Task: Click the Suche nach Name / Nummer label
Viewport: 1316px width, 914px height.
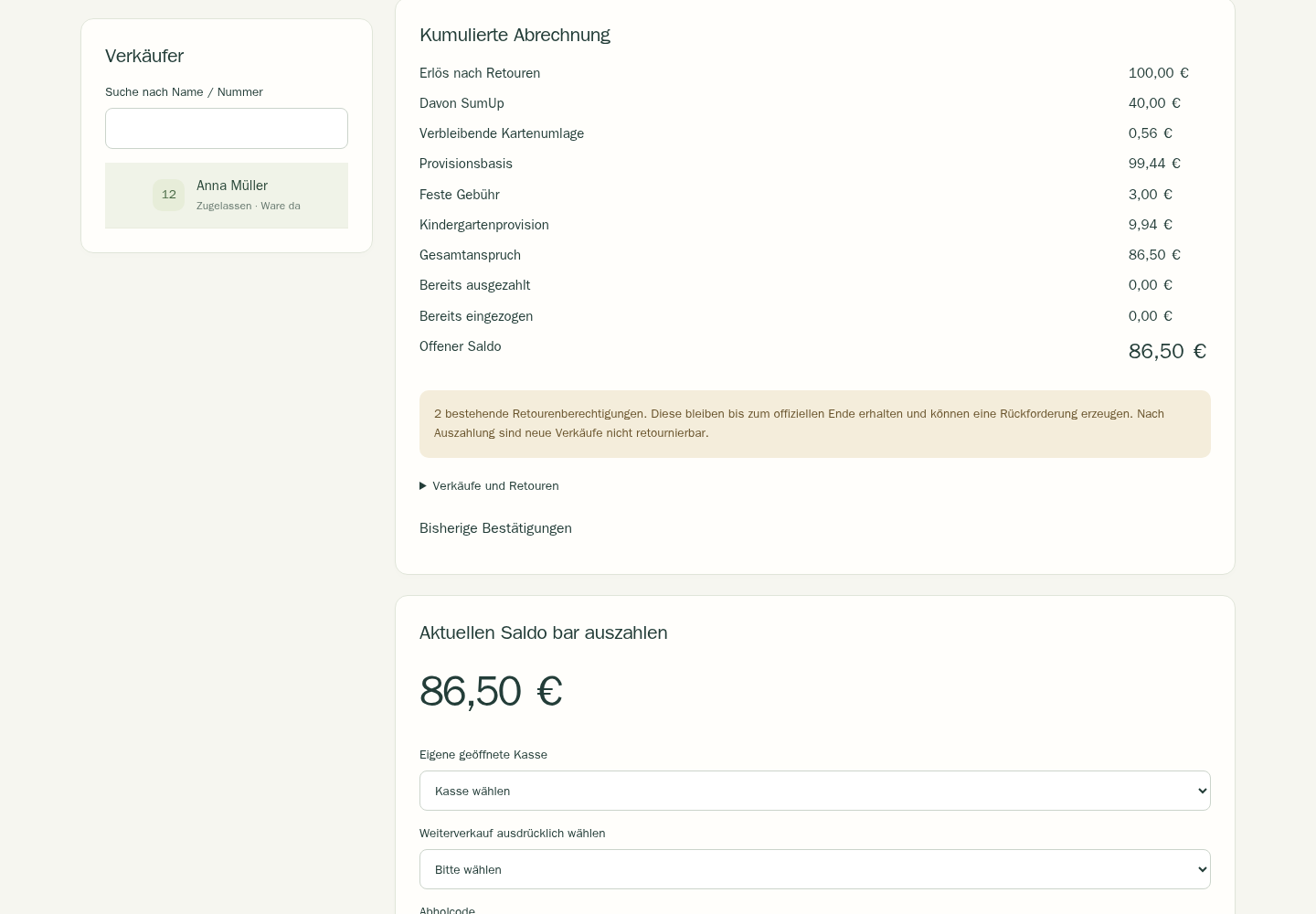Action: (184, 92)
